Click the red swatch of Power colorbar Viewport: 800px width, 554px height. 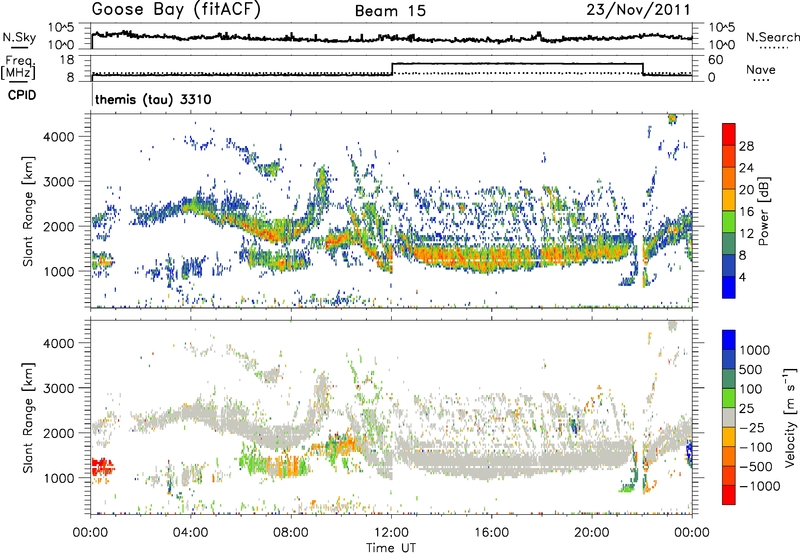(729, 134)
